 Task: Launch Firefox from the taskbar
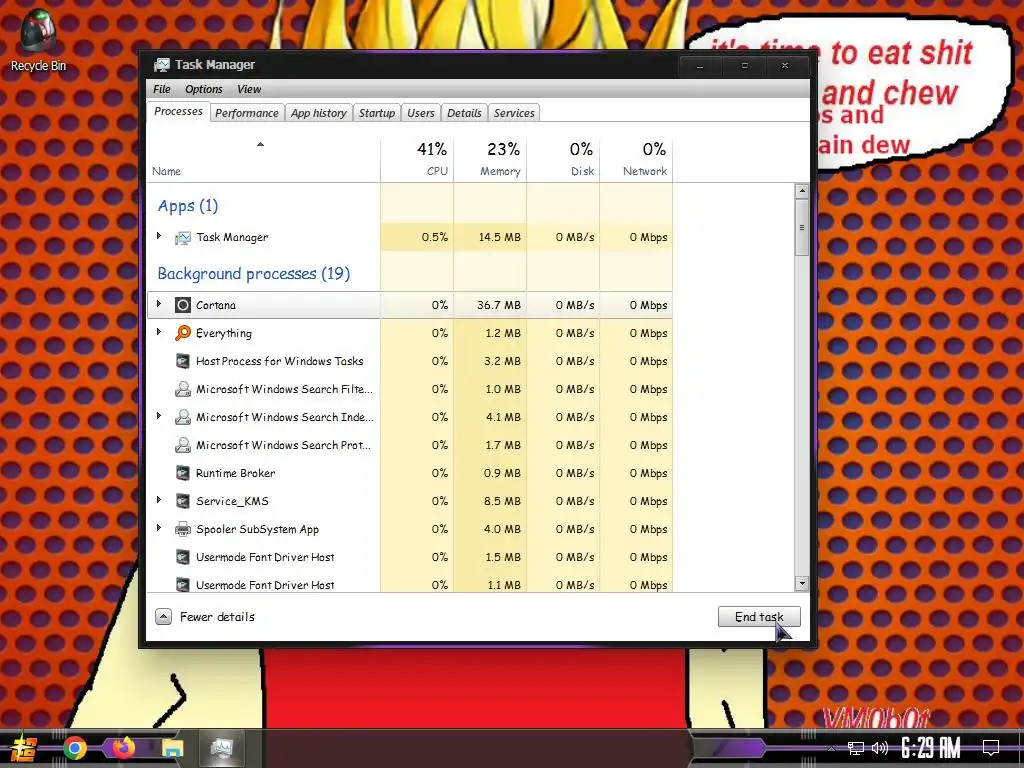point(123,747)
